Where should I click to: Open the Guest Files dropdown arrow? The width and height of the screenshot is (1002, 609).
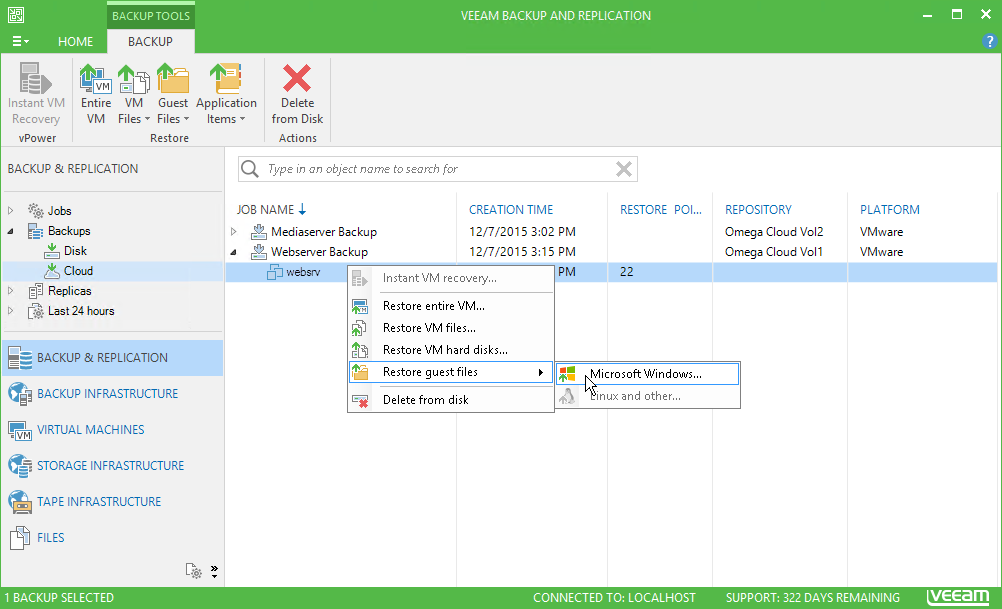click(x=186, y=119)
